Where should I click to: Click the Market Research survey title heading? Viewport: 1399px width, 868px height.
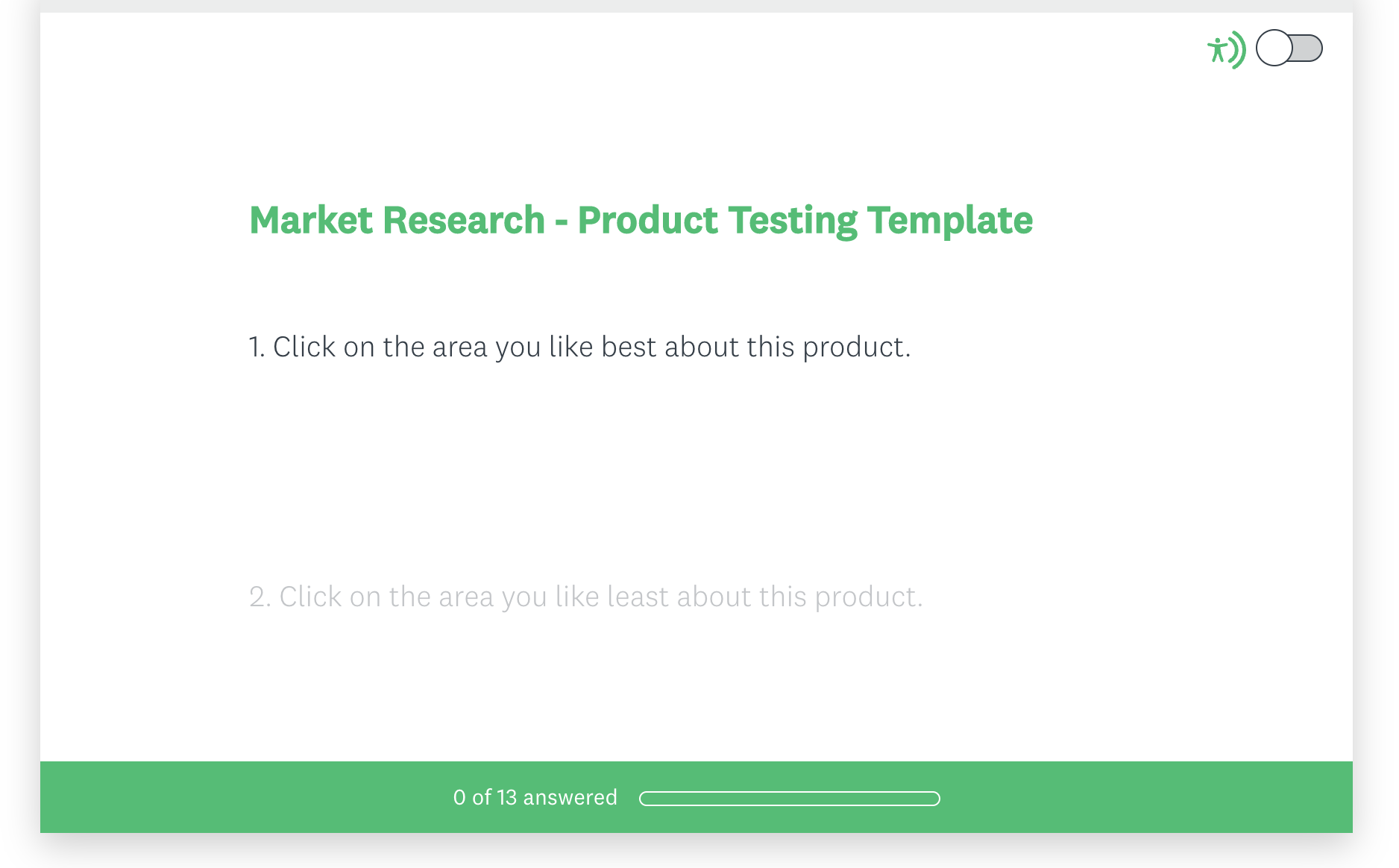point(641,221)
